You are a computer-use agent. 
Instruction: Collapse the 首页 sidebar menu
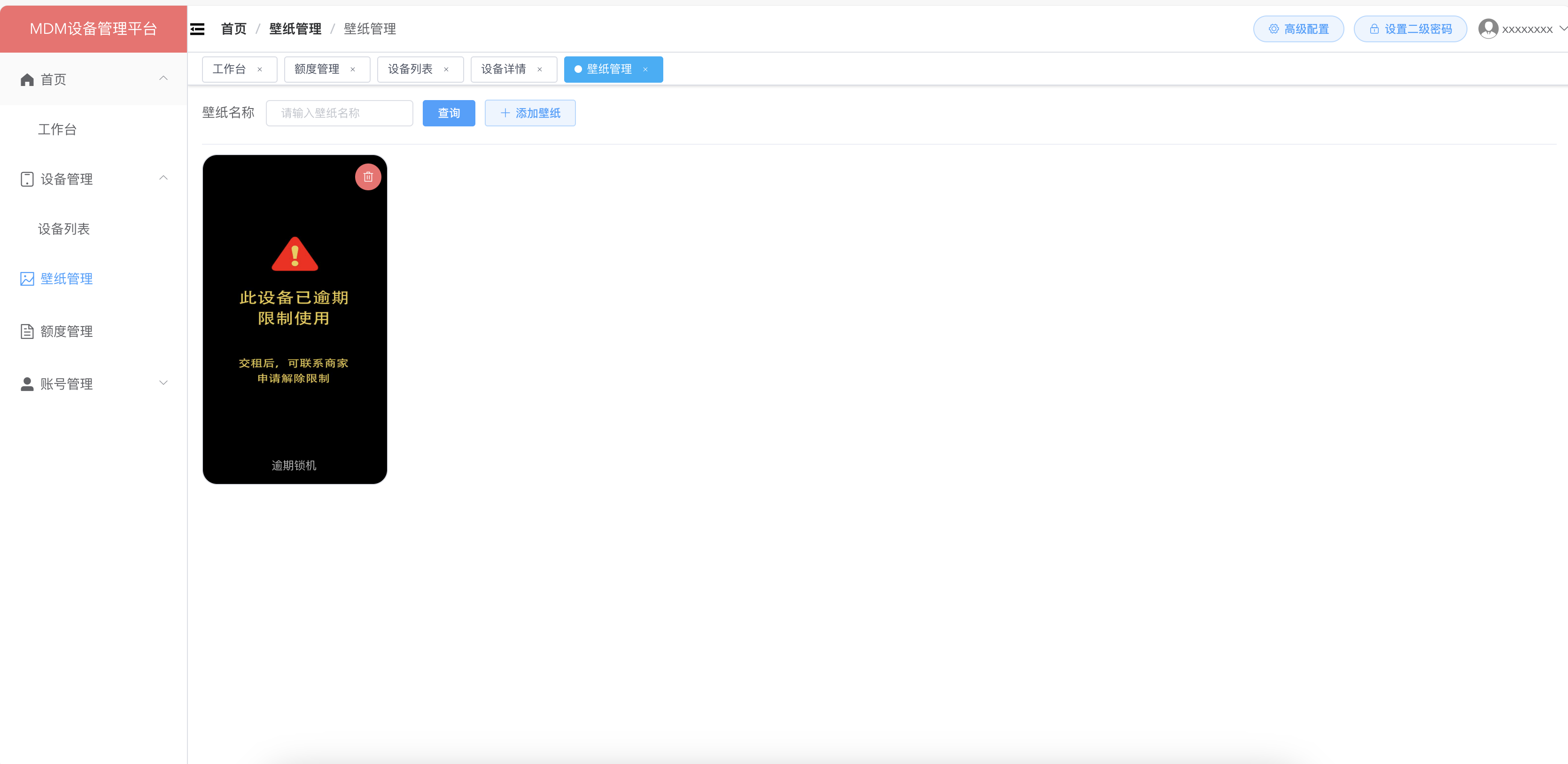[x=163, y=78]
